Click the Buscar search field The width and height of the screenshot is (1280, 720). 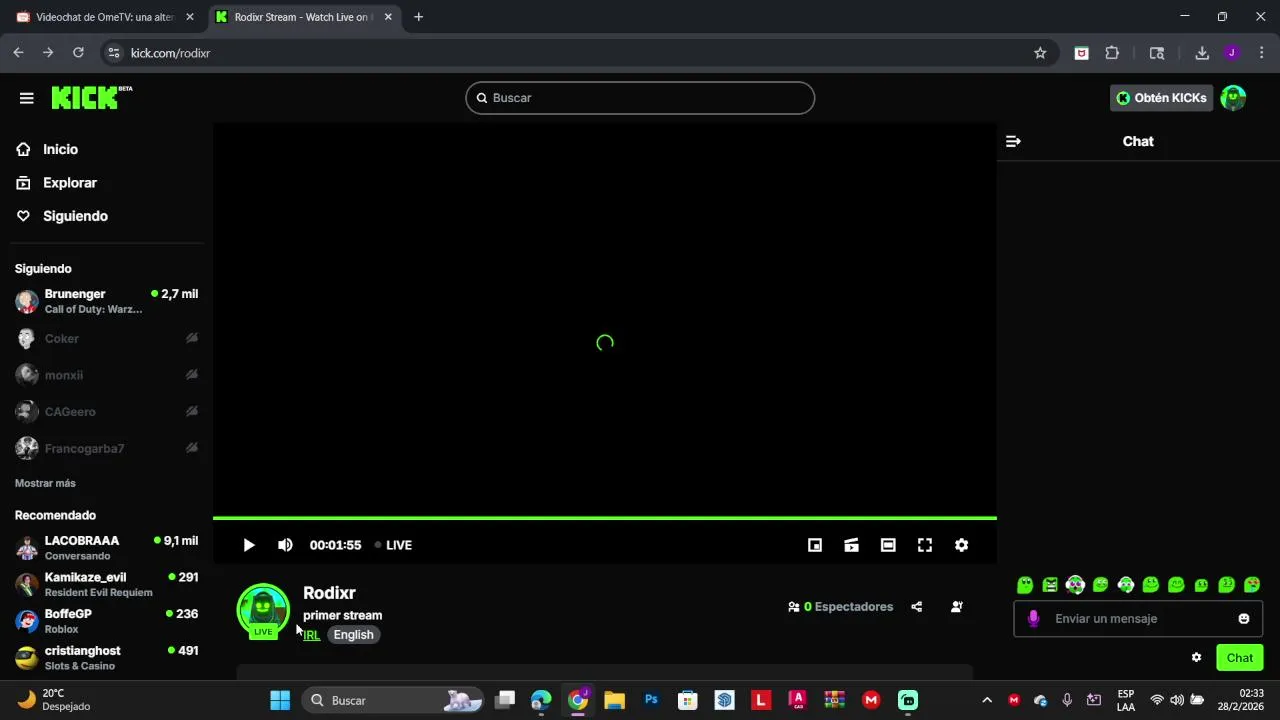(x=640, y=98)
